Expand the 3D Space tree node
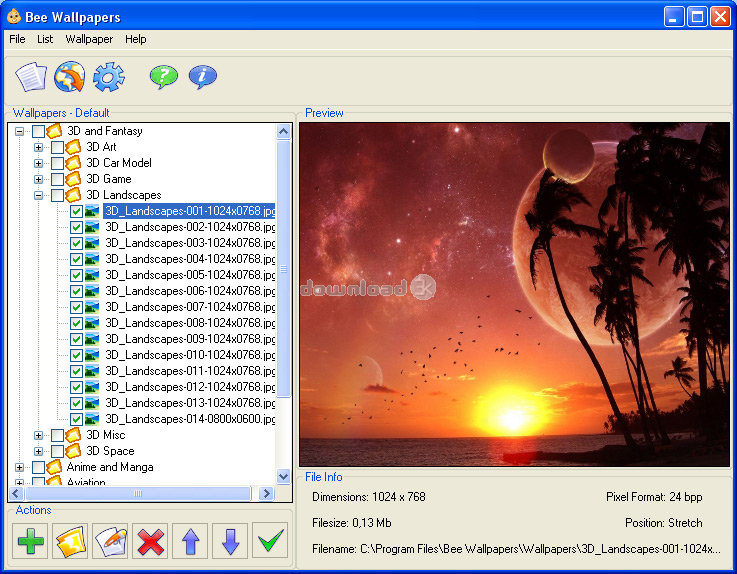737x574 pixels. (x=39, y=451)
